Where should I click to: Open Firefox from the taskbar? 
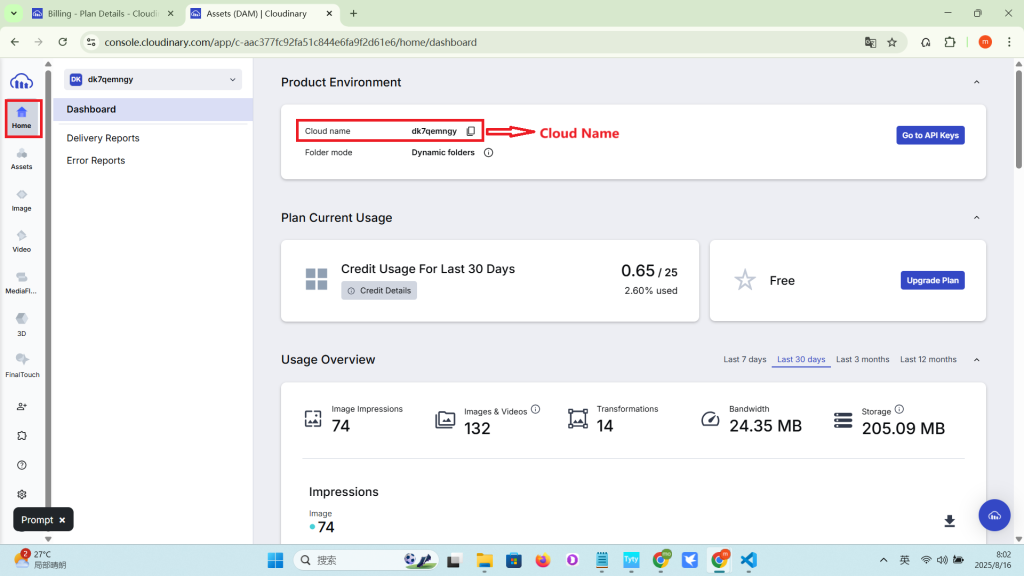pyautogui.click(x=543, y=560)
